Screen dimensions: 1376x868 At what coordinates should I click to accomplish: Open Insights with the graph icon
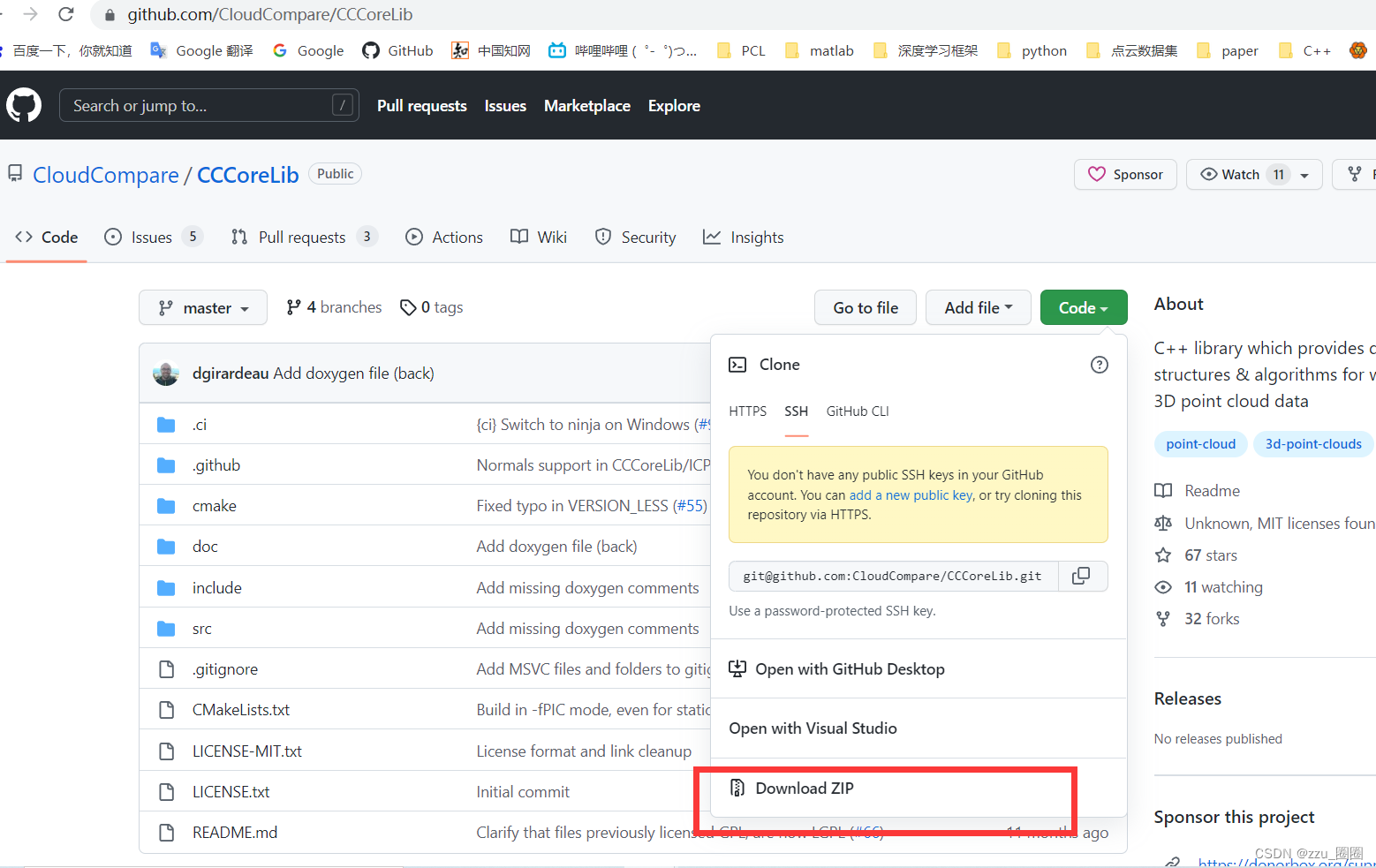[x=712, y=237]
